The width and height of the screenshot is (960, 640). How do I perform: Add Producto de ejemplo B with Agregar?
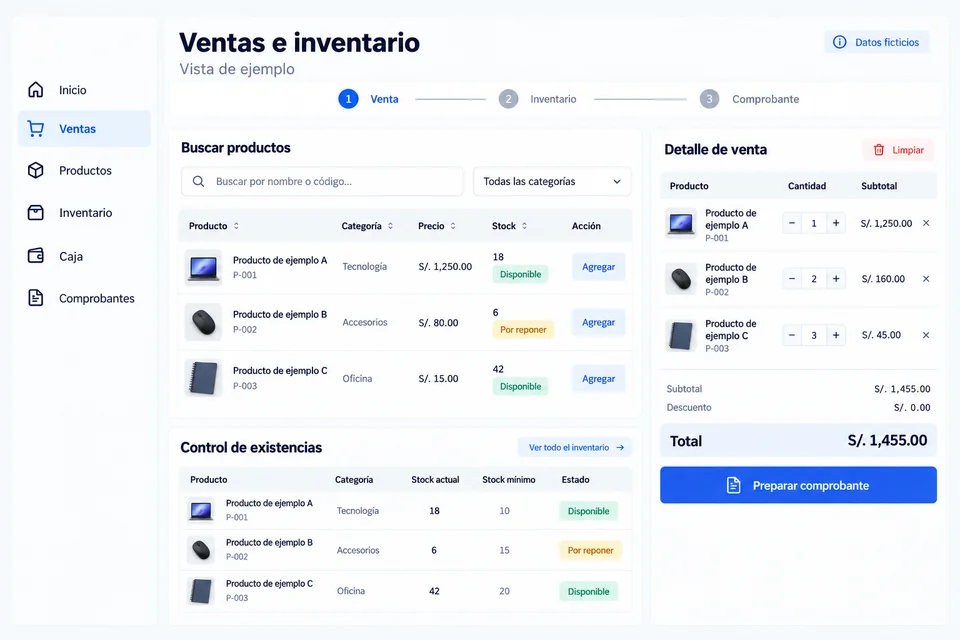point(598,322)
